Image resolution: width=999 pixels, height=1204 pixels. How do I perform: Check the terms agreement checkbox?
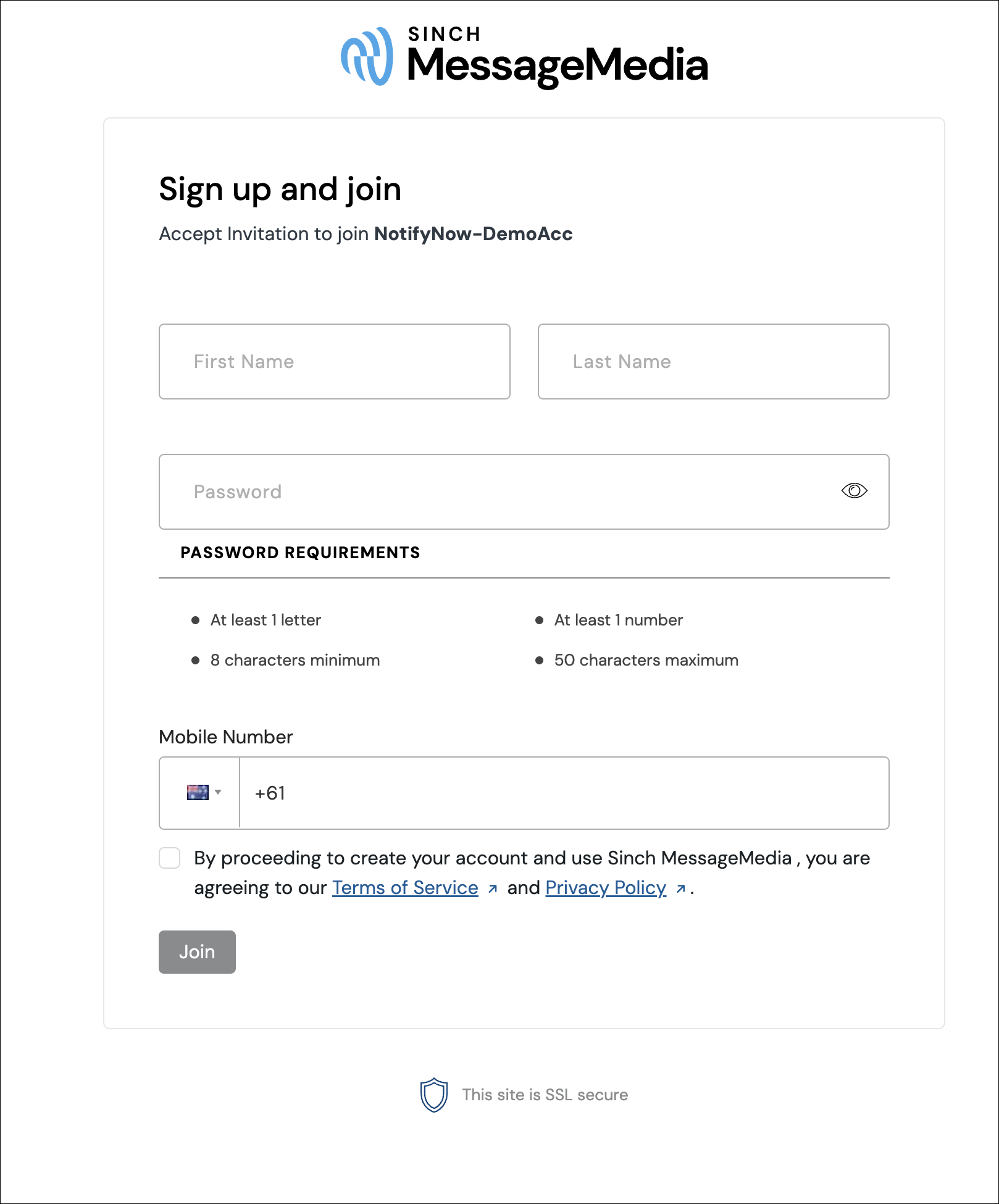tap(169, 858)
